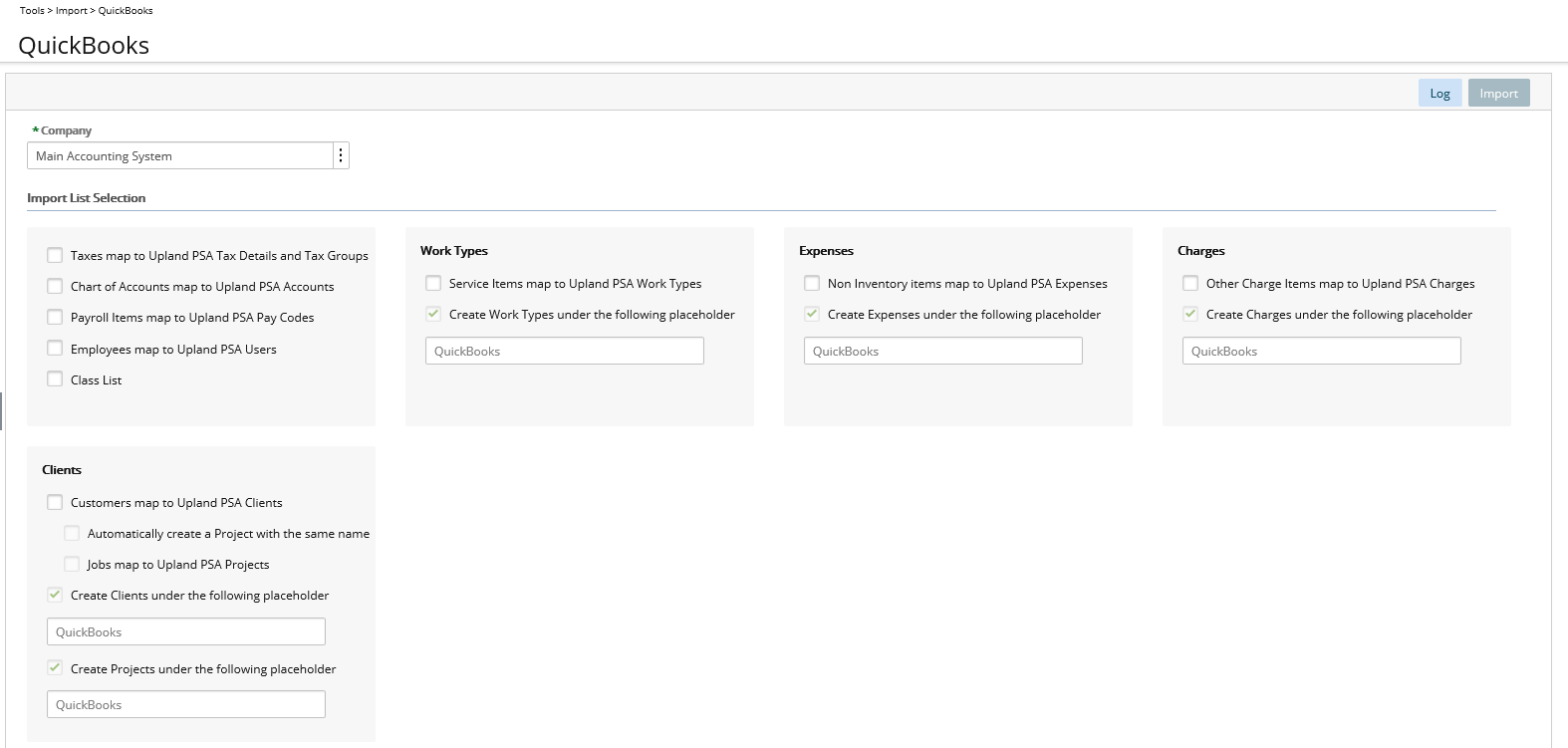Check Payroll Items map to Pay Codes
The image size is (1568, 748).
[55, 317]
